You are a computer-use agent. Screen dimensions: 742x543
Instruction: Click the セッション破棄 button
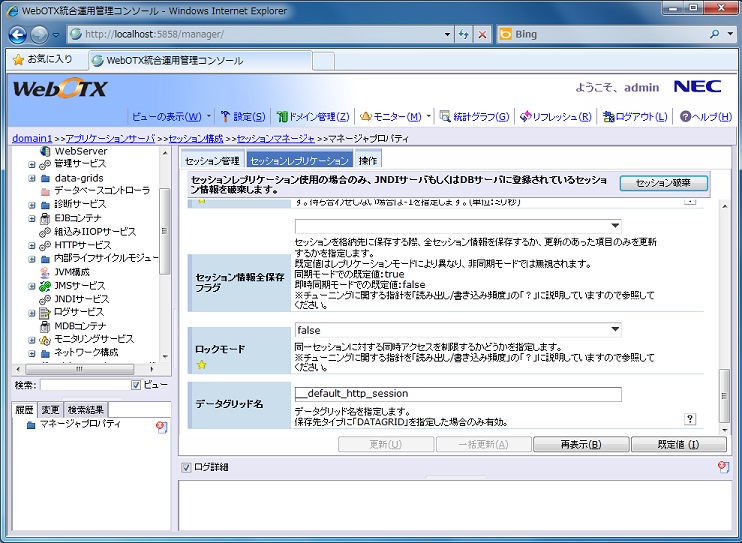pos(663,183)
